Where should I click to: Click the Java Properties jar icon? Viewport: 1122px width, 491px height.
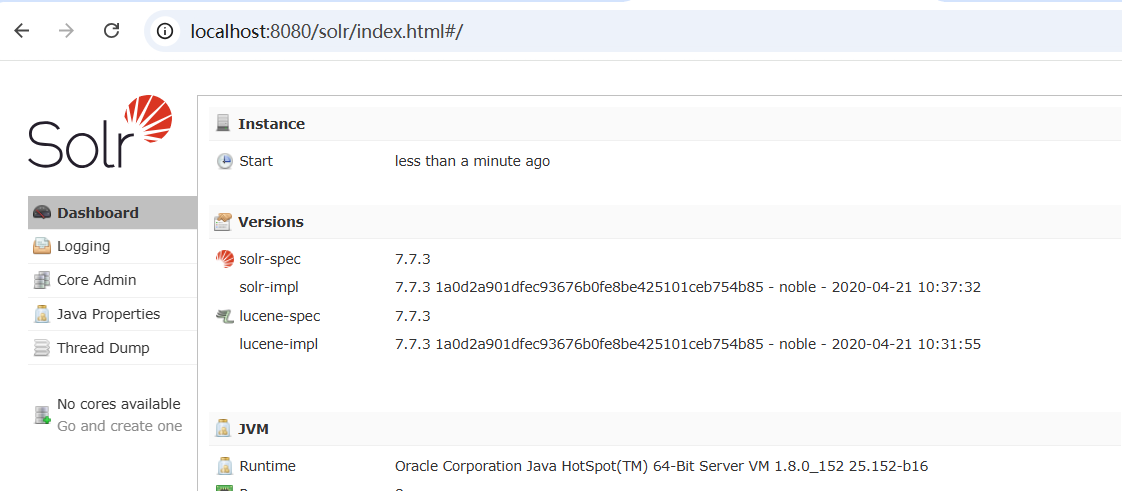point(42,314)
